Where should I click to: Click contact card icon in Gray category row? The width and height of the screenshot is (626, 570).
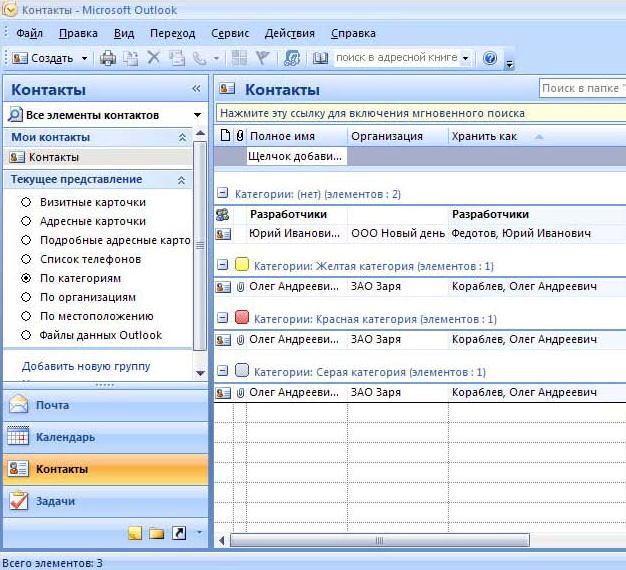[x=223, y=393]
